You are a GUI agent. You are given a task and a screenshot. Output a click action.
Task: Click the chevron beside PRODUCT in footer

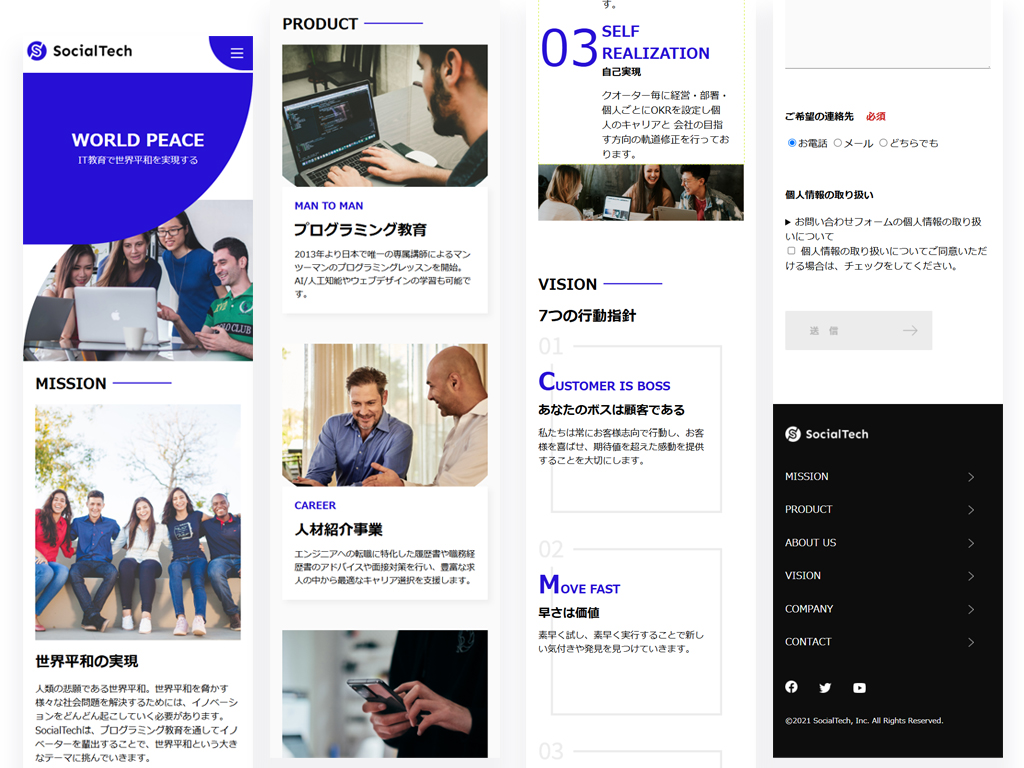pos(970,509)
